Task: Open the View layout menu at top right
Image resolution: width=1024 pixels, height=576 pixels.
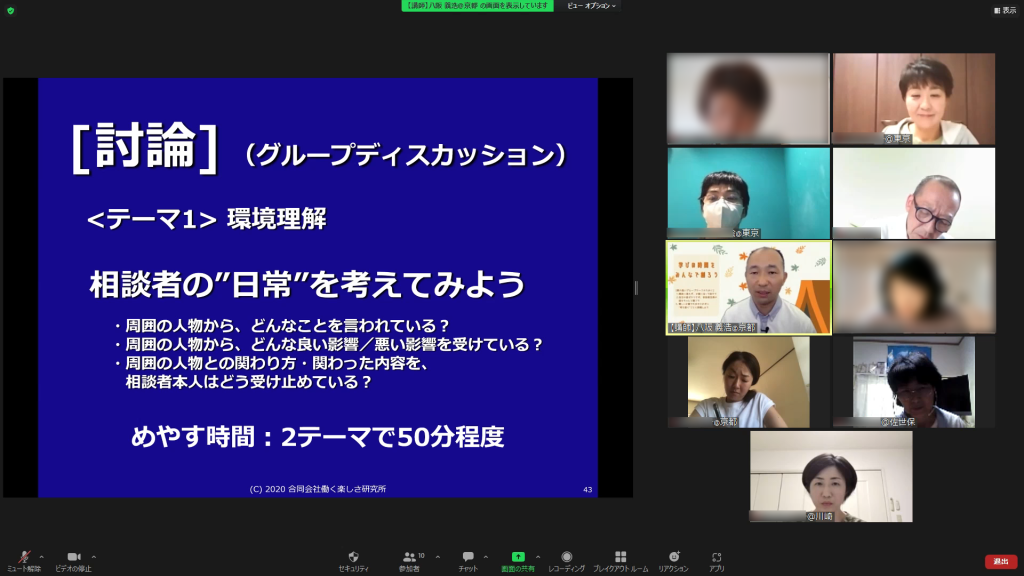Action: [1004, 10]
